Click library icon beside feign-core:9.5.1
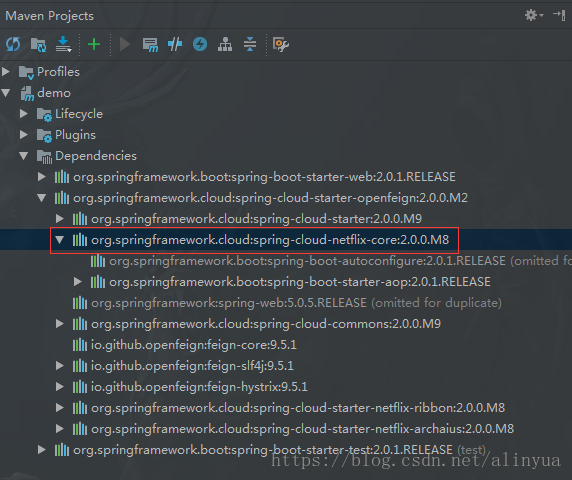The height and width of the screenshot is (480, 572). (x=80, y=345)
